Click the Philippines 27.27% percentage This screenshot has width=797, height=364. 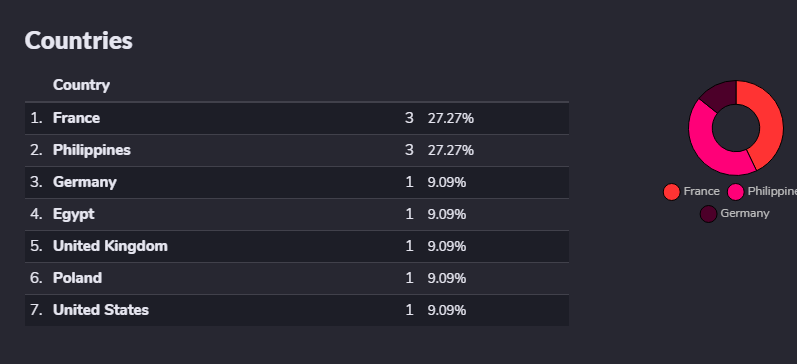pyautogui.click(x=450, y=150)
